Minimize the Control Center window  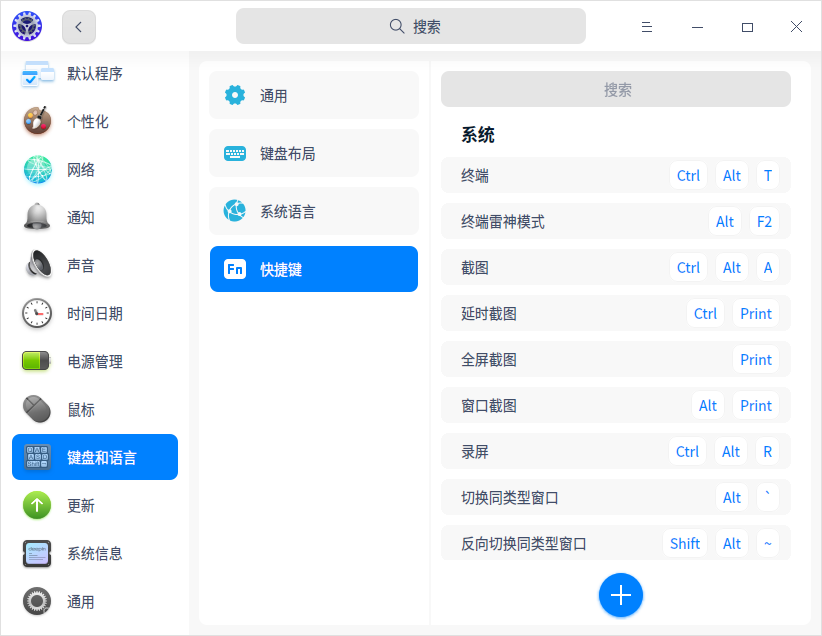pos(697,27)
